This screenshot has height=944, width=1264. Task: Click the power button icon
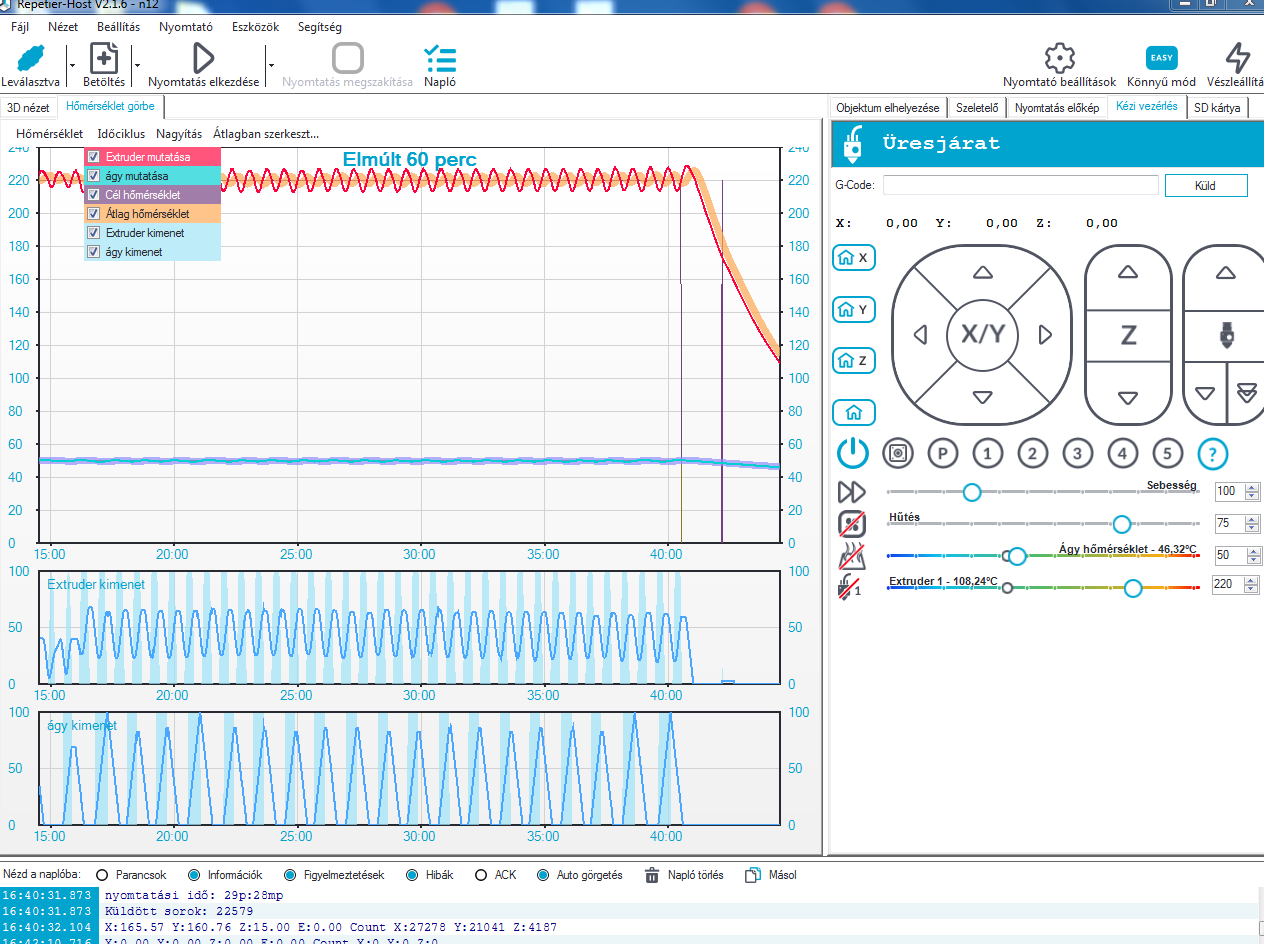852,454
